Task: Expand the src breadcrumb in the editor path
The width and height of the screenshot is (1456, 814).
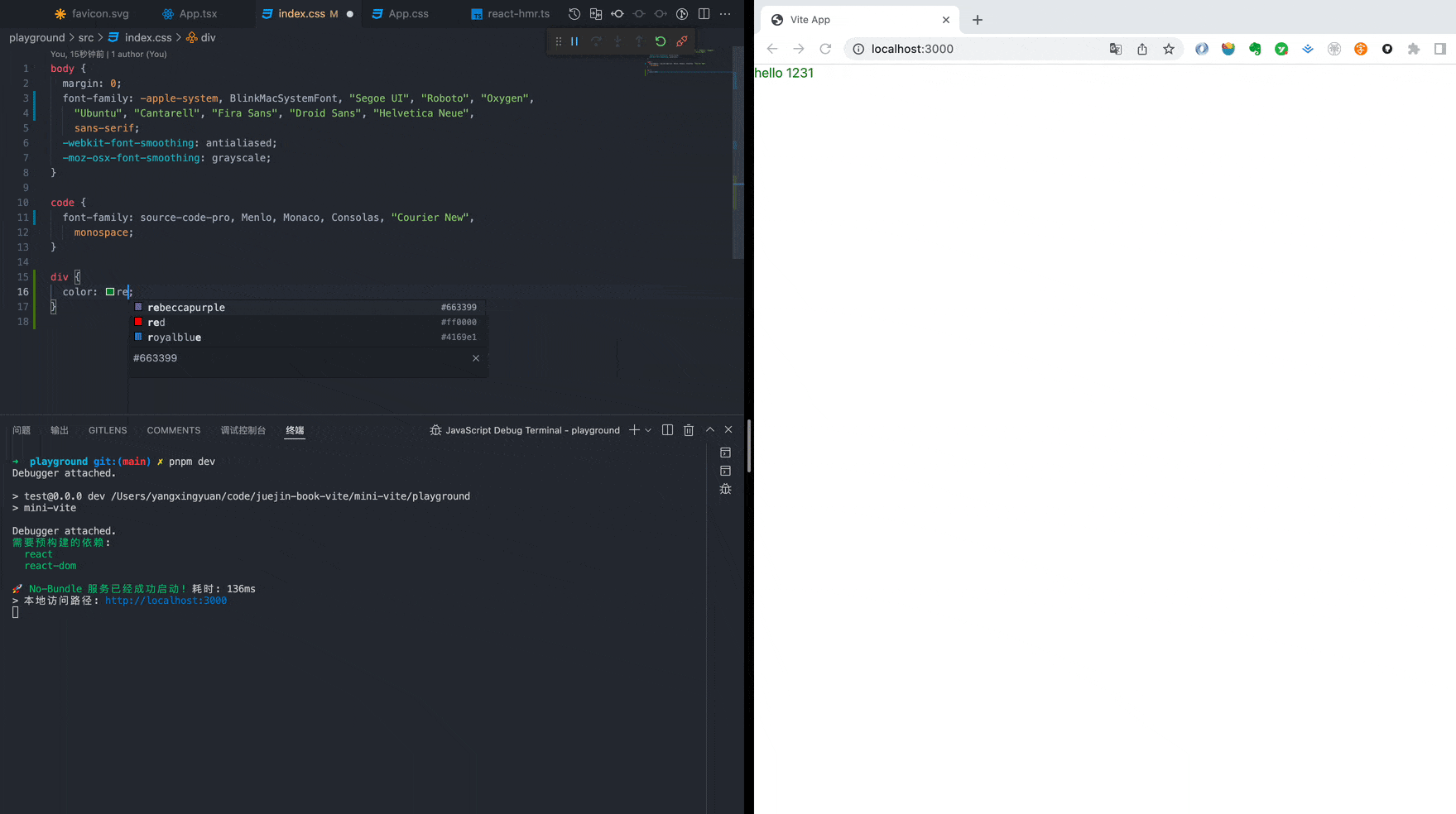Action: pyautogui.click(x=85, y=37)
